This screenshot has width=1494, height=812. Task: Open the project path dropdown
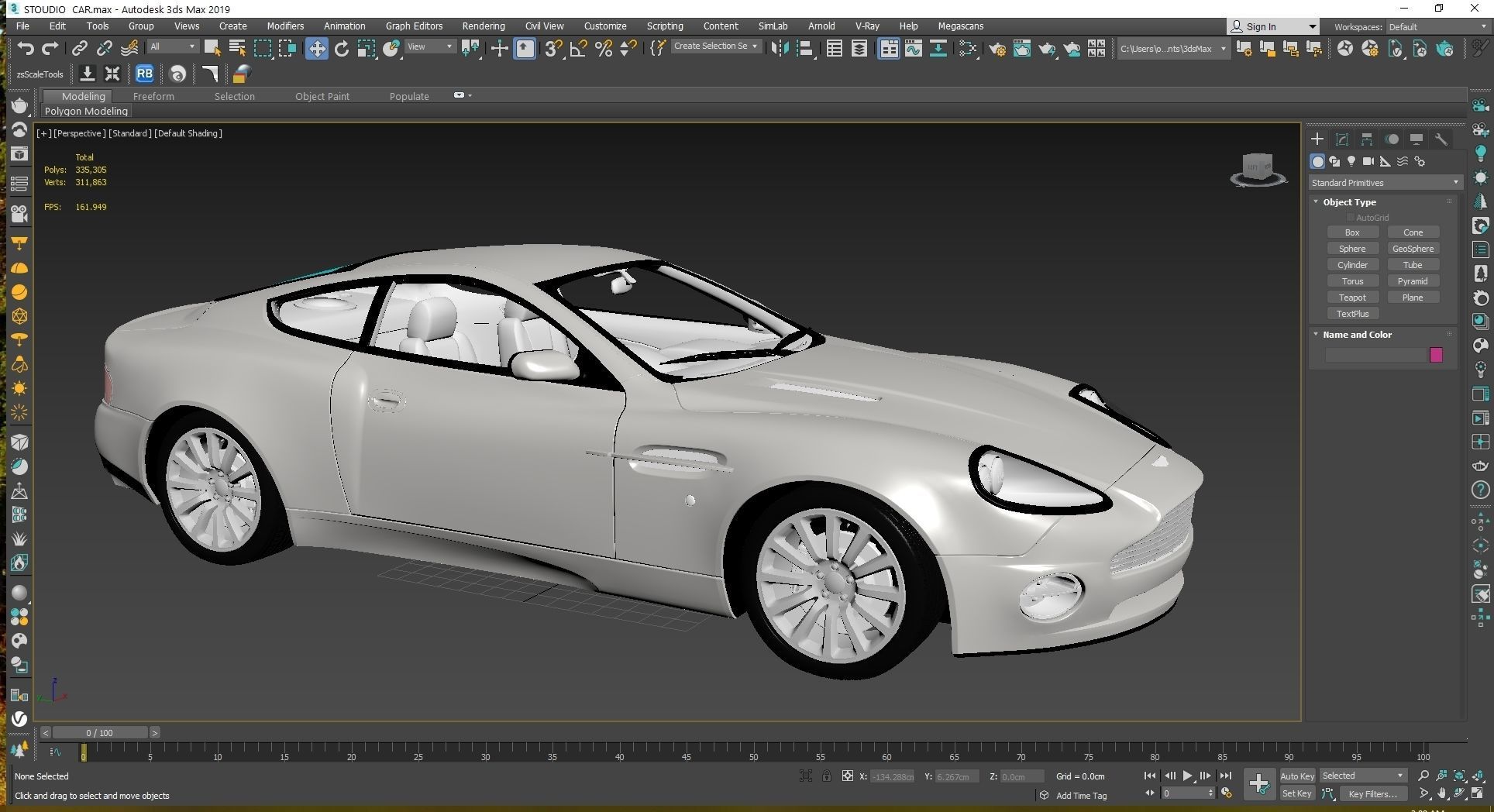pos(1172,49)
